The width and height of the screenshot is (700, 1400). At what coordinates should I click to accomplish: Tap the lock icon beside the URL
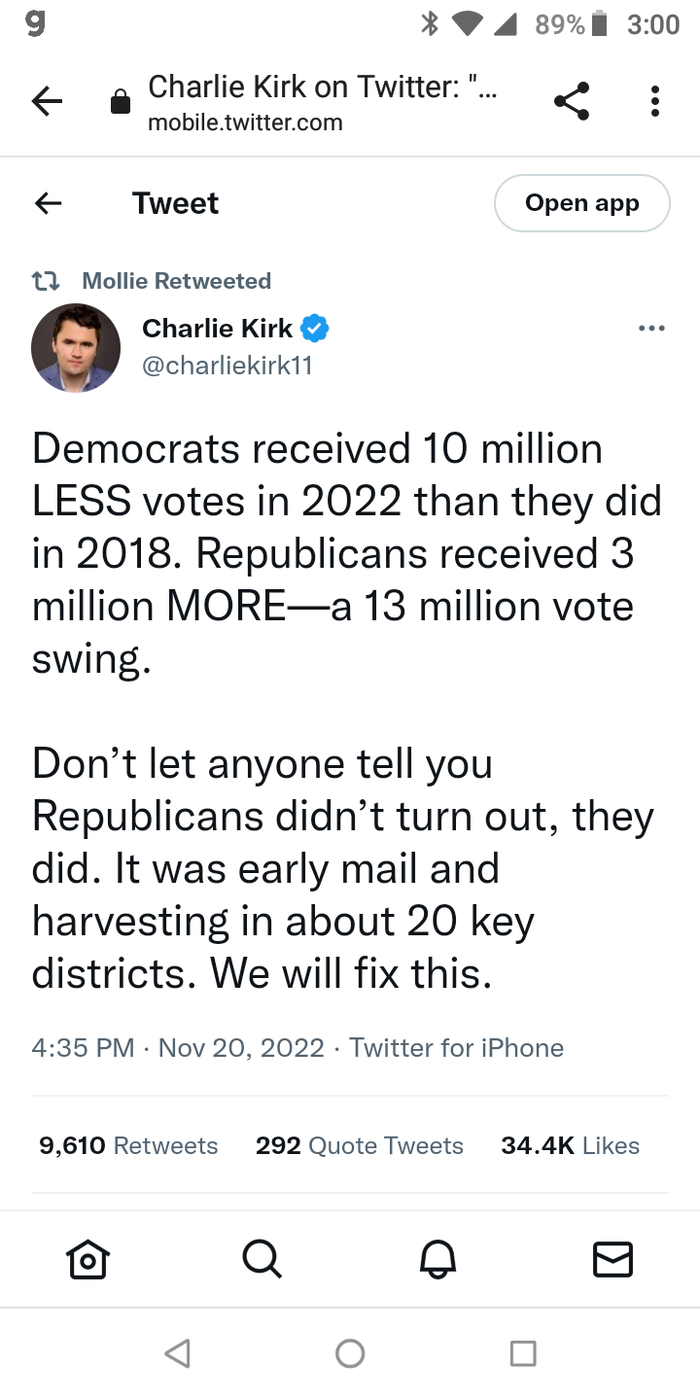[x=120, y=103]
